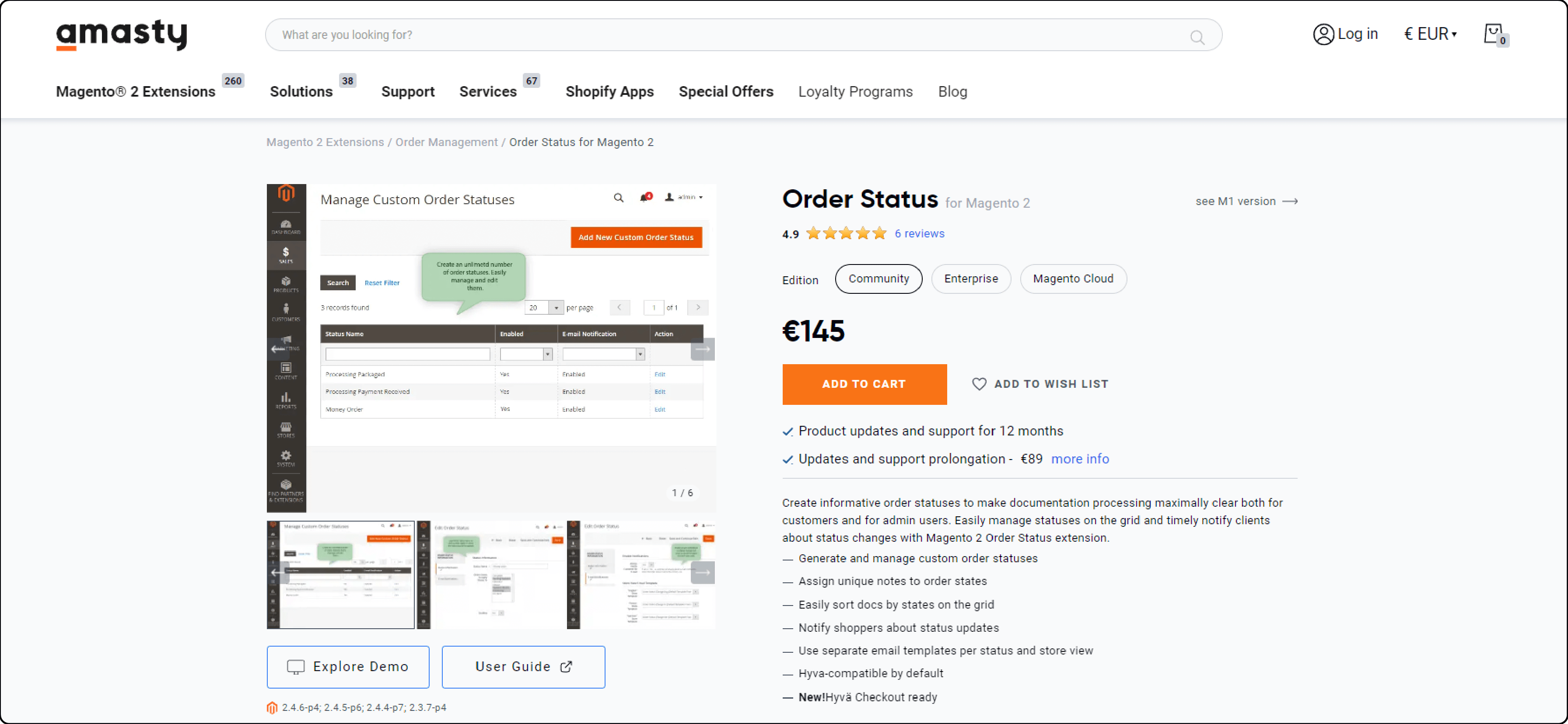Click the more info link
1568x724 pixels.
click(1080, 459)
